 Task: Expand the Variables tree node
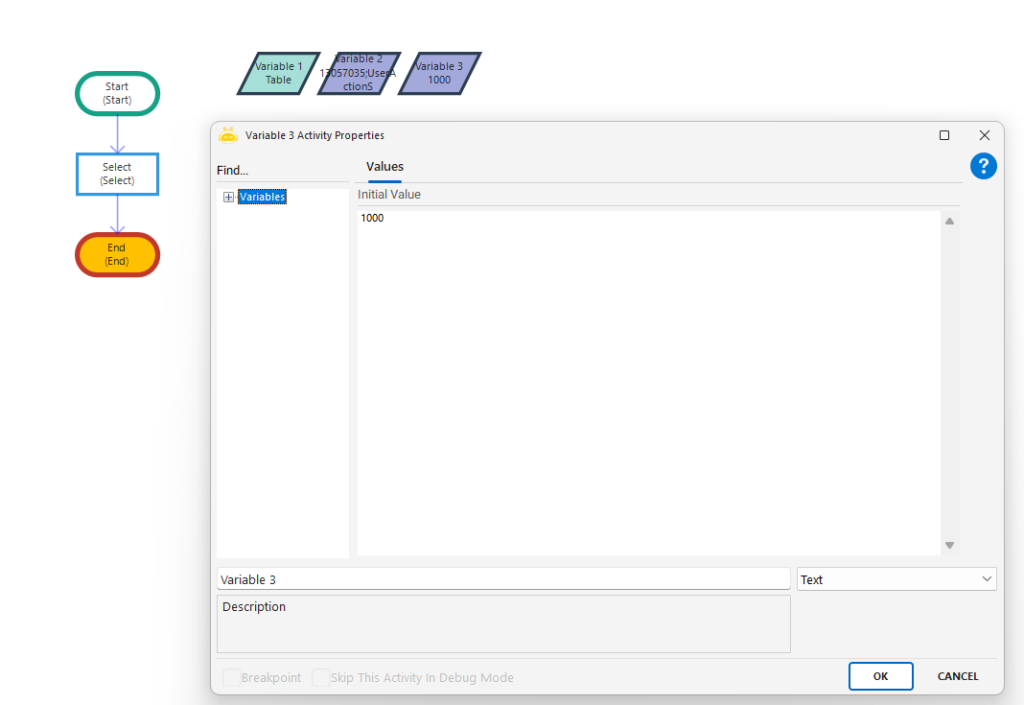pyautogui.click(x=228, y=197)
